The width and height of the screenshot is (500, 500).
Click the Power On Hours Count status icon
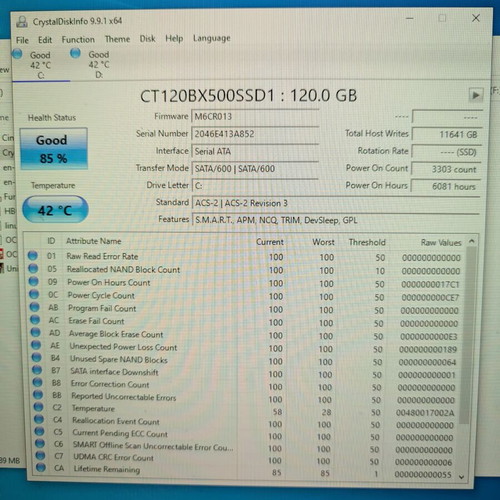tap(34, 281)
